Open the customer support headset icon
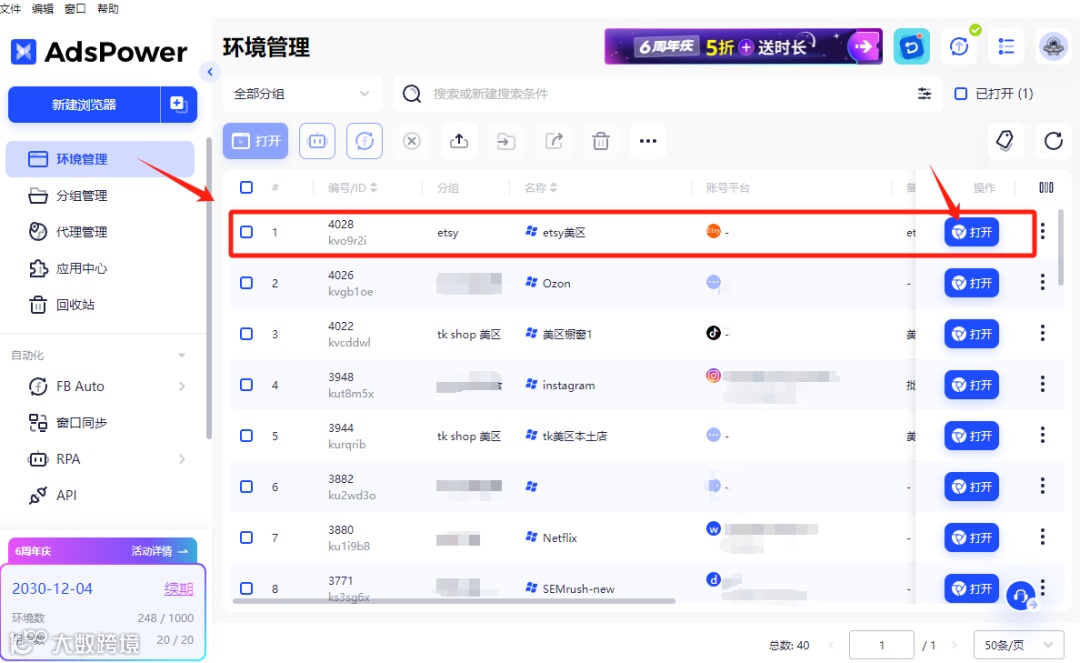The width and height of the screenshot is (1080, 663). 1021,596
